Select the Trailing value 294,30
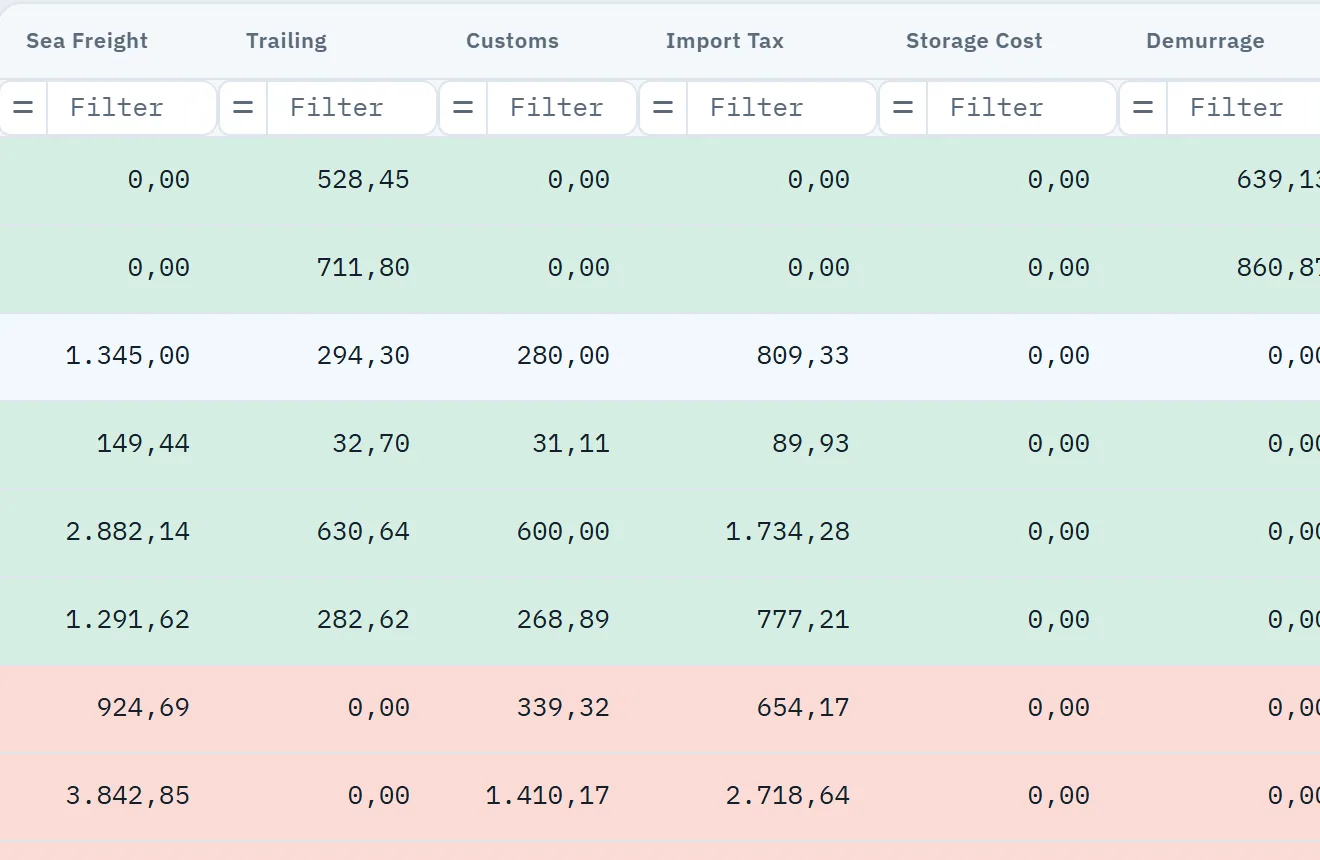The width and height of the screenshot is (1320, 860). click(363, 356)
